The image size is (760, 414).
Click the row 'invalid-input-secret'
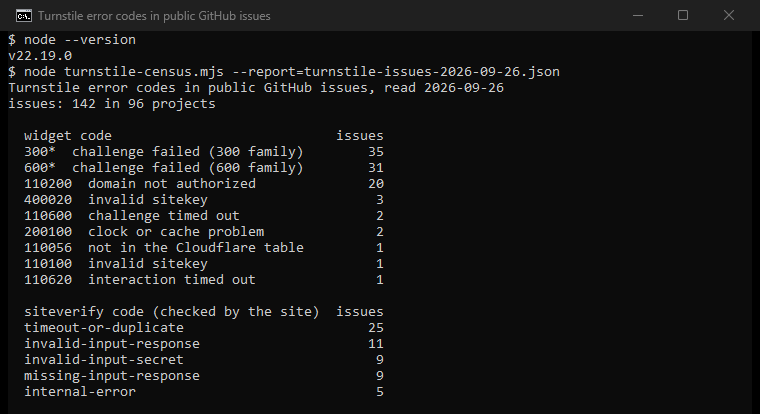[204, 360]
